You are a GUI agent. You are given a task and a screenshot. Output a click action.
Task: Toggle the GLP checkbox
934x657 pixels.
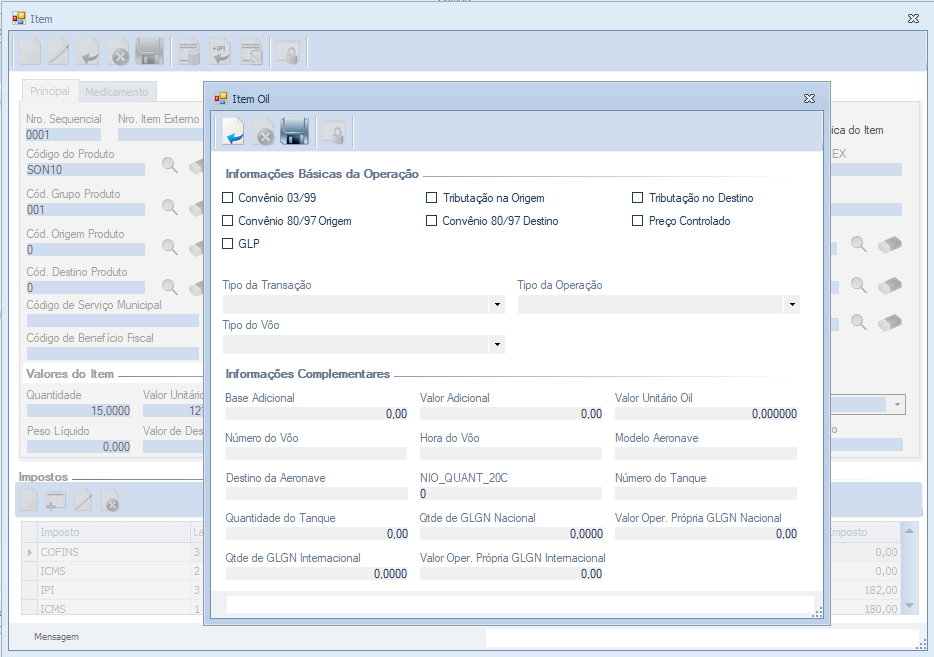point(228,243)
